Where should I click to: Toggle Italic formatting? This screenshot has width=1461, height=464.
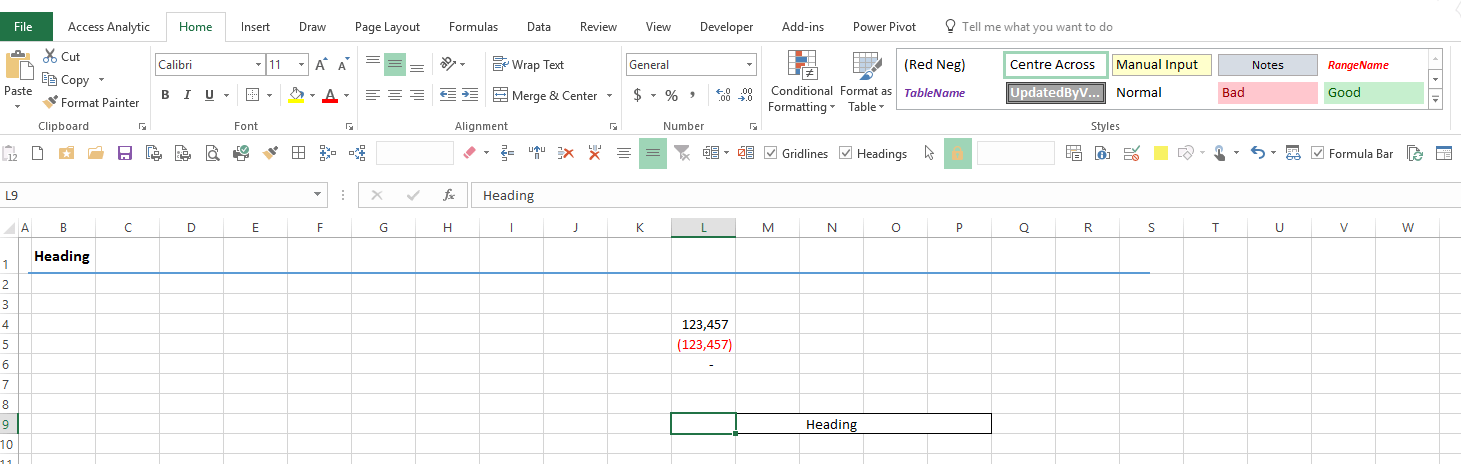187,95
